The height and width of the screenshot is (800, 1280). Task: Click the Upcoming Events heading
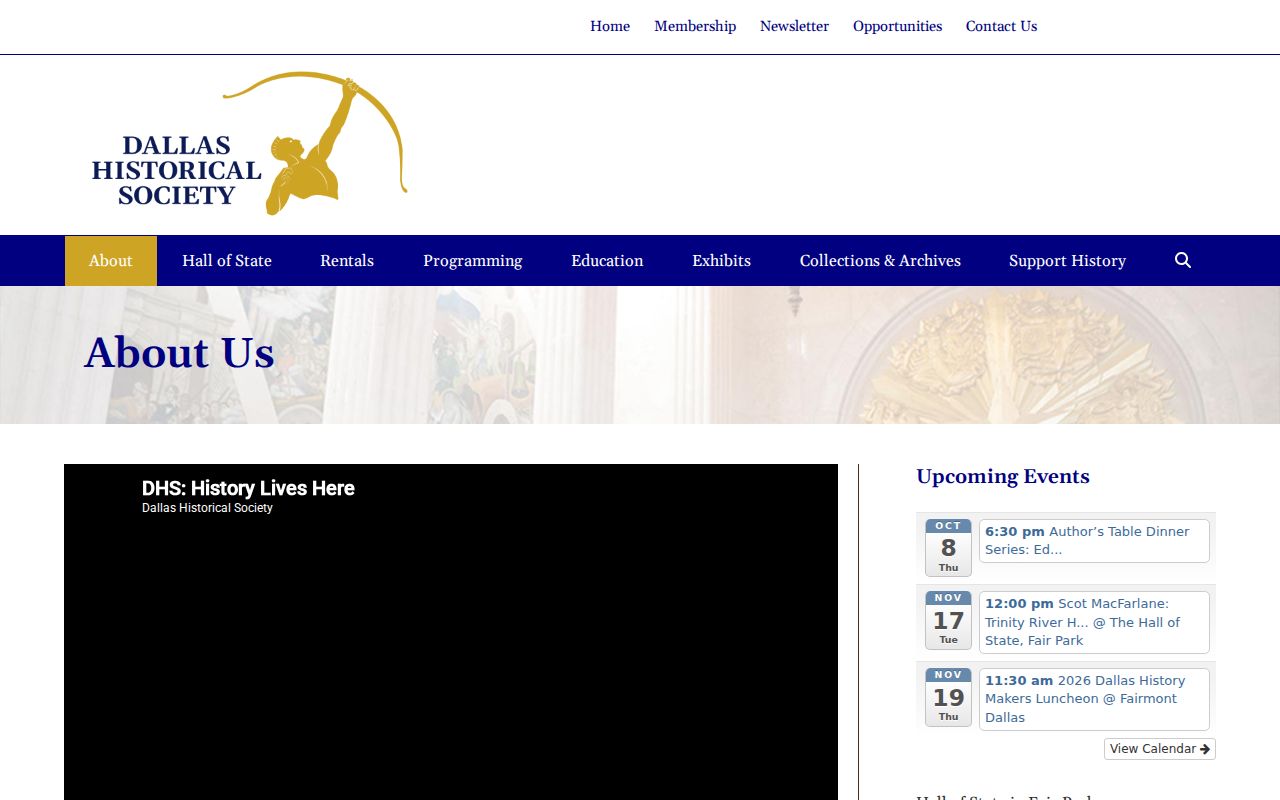[1003, 476]
